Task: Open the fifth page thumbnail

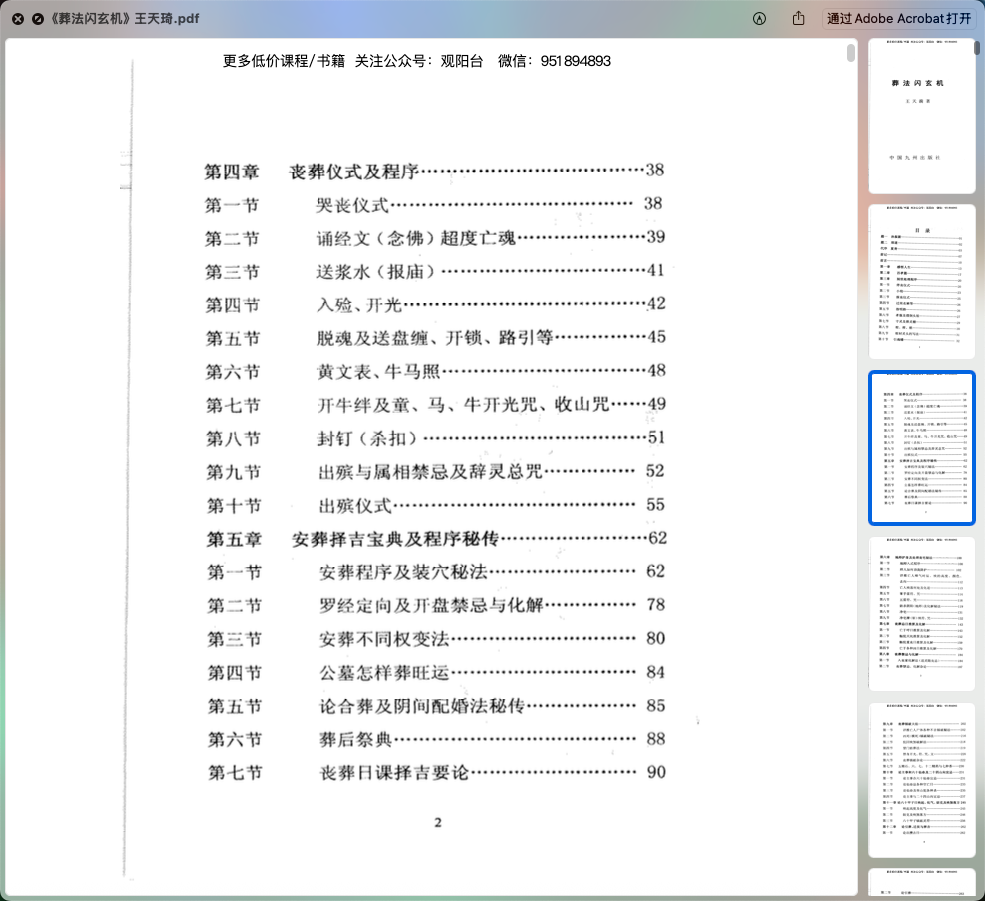Action: pyautogui.click(x=921, y=780)
